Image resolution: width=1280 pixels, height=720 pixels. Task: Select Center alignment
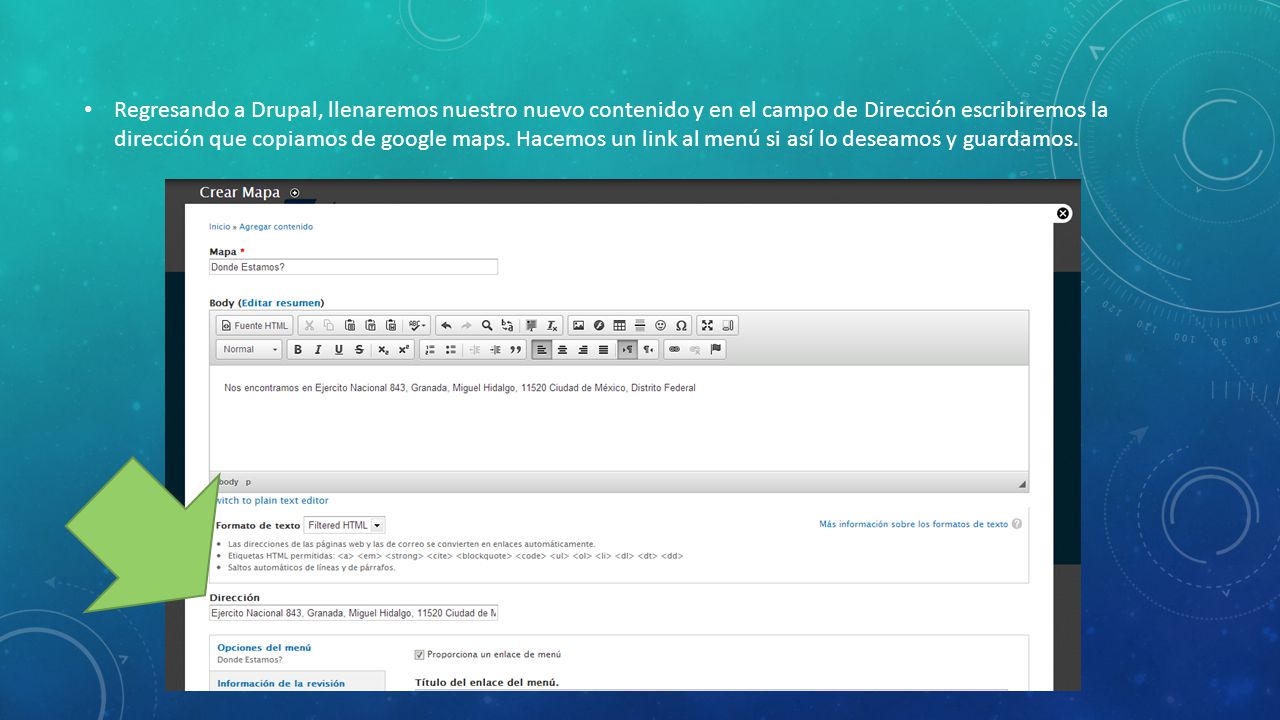pyautogui.click(x=562, y=349)
